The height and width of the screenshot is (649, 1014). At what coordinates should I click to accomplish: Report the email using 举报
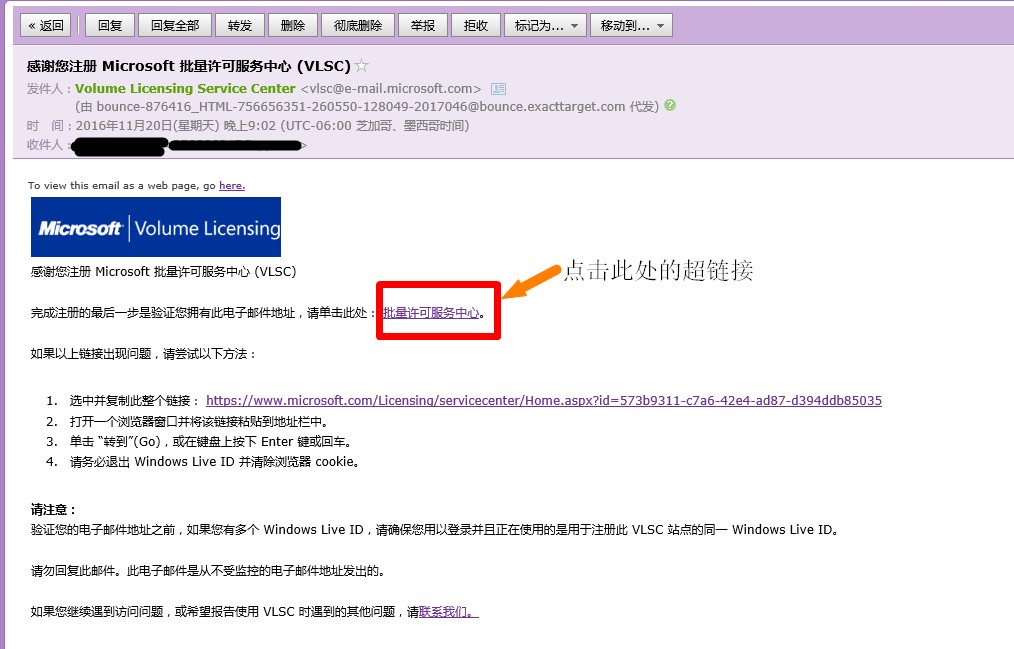[x=423, y=26]
